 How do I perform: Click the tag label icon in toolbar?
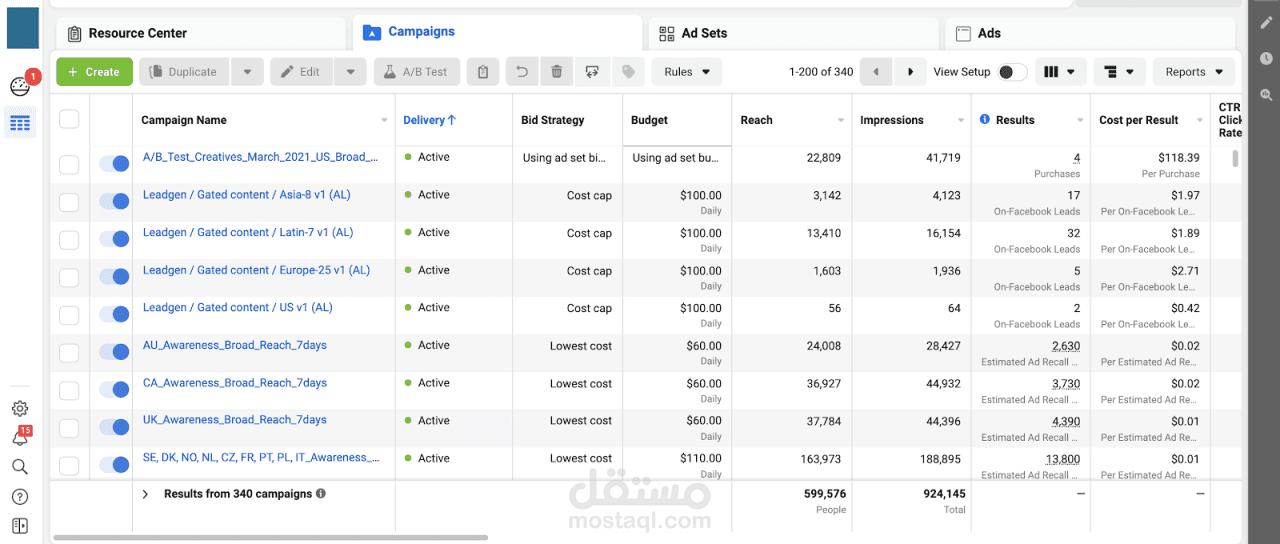(628, 72)
